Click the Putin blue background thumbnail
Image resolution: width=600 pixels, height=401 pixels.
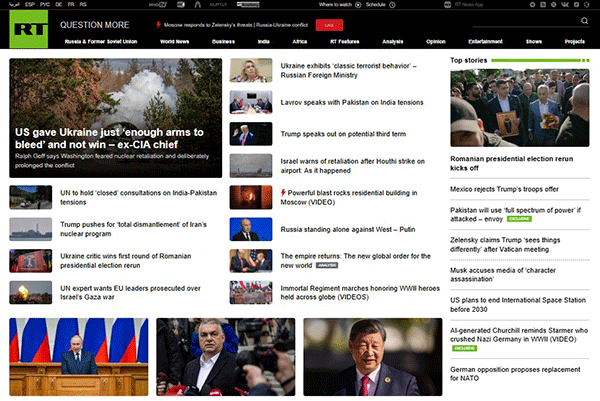(x=251, y=229)
